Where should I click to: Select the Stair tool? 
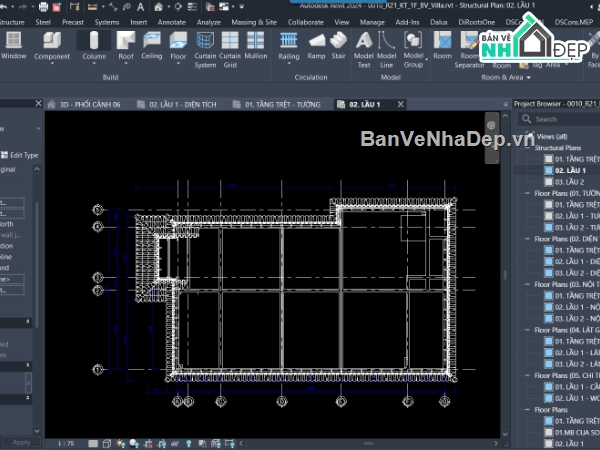[x=339, y=45]
